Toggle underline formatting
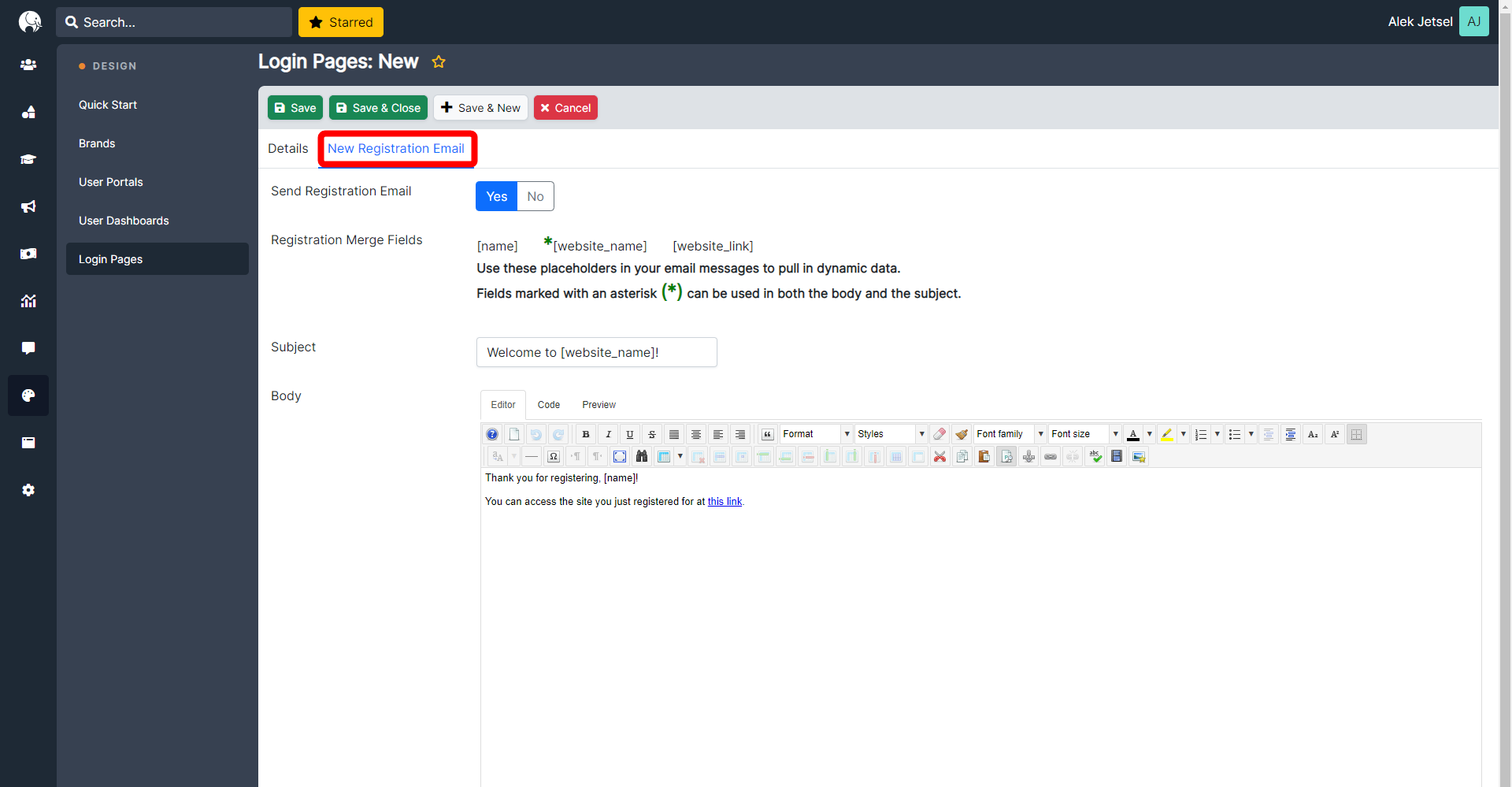 pyautogui.click(x=630, y=434)
